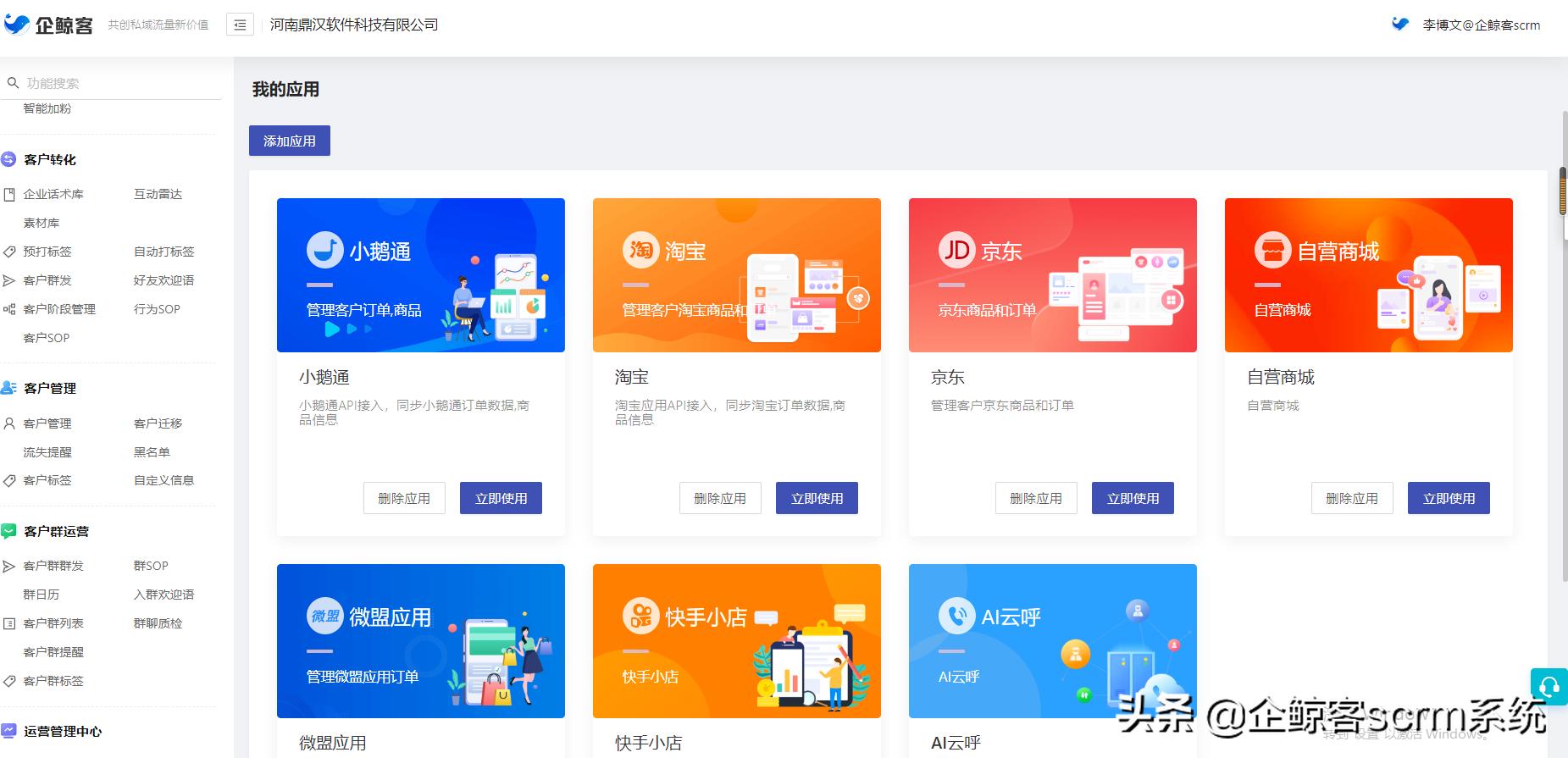Click the 预打标签 tag icon

point(9,252)
